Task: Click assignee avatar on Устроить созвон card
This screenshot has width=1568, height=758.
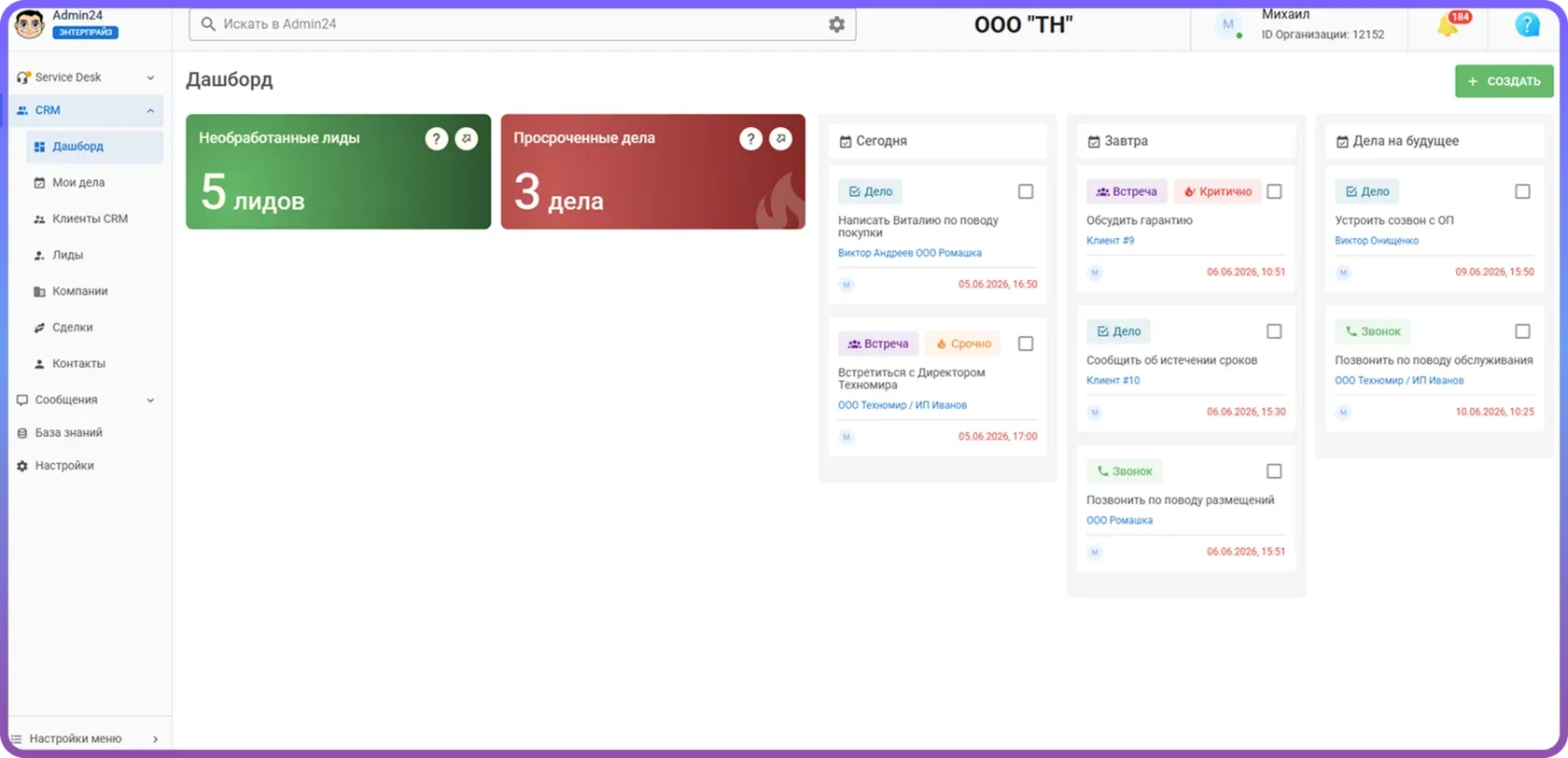Action: click(x=1343, y=273)
